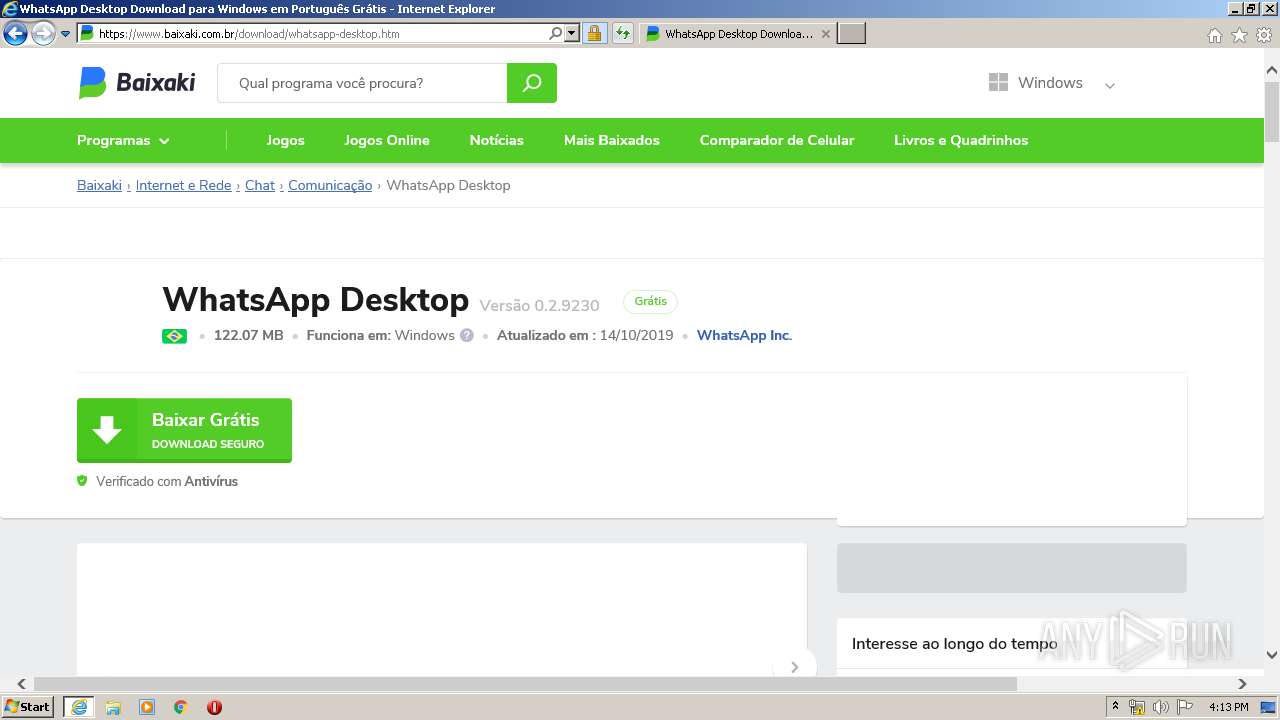This screenshot has height=720, width=1280.
Task: Open the recent pages dropdown arrow
Action: click(x=65, y=34)
